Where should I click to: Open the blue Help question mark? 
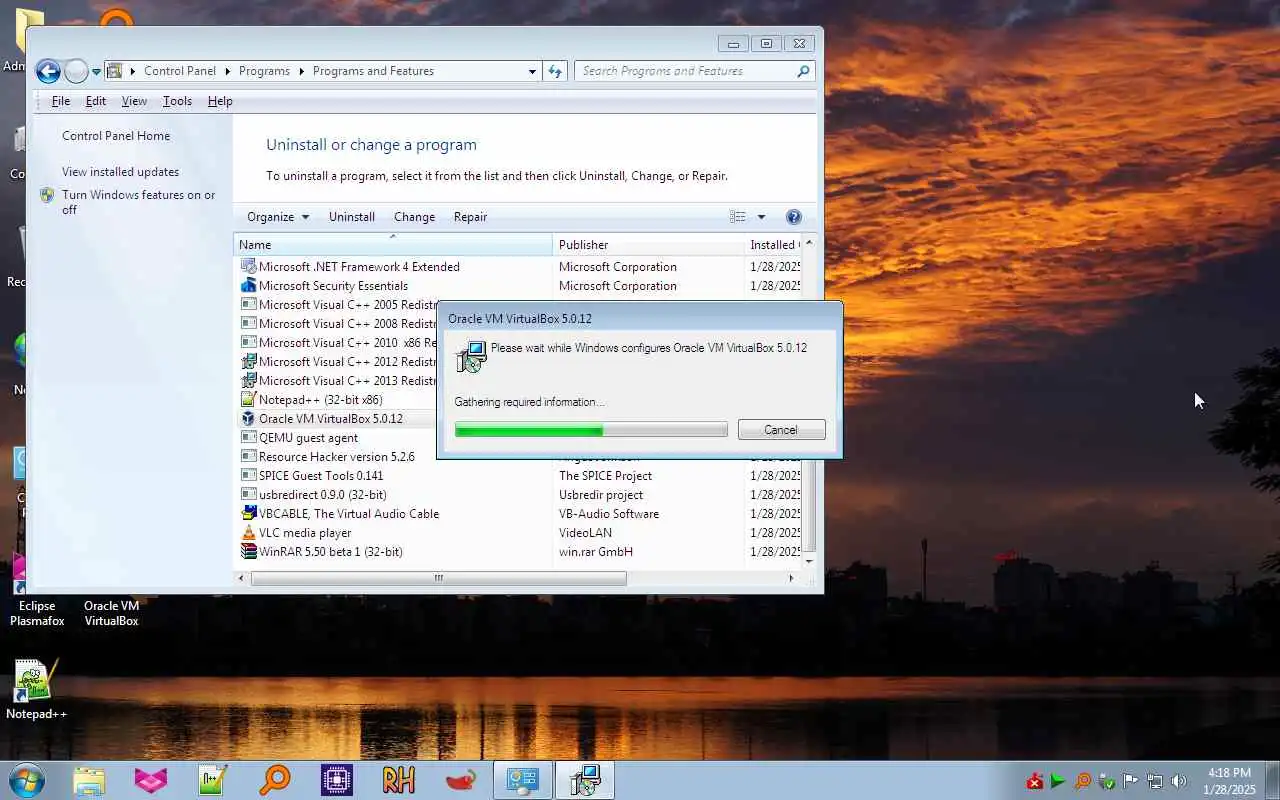tap(794, 217)
